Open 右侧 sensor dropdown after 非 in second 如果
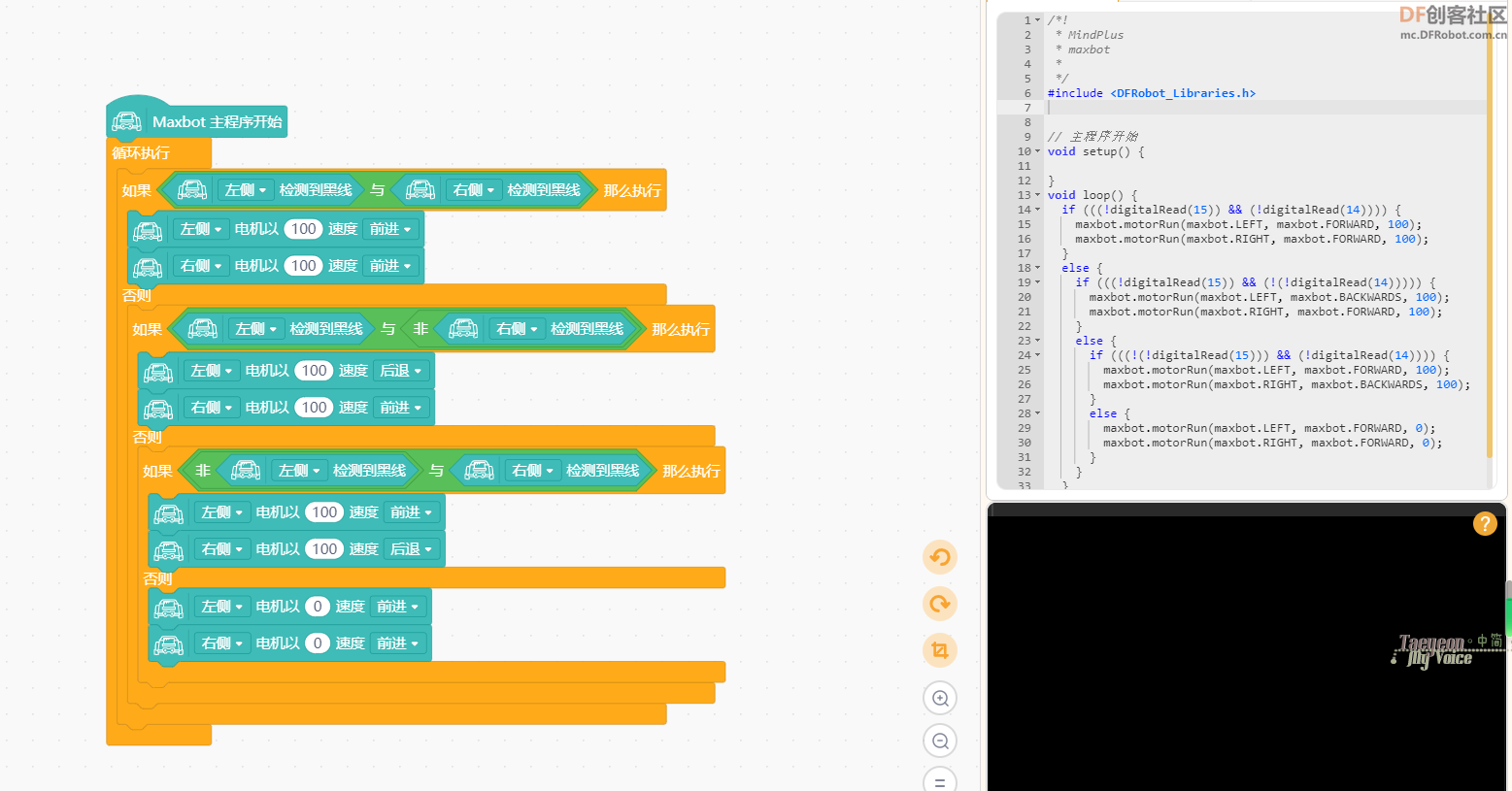The width and height of the screenshot is (1512, 791). pos(517,329)
